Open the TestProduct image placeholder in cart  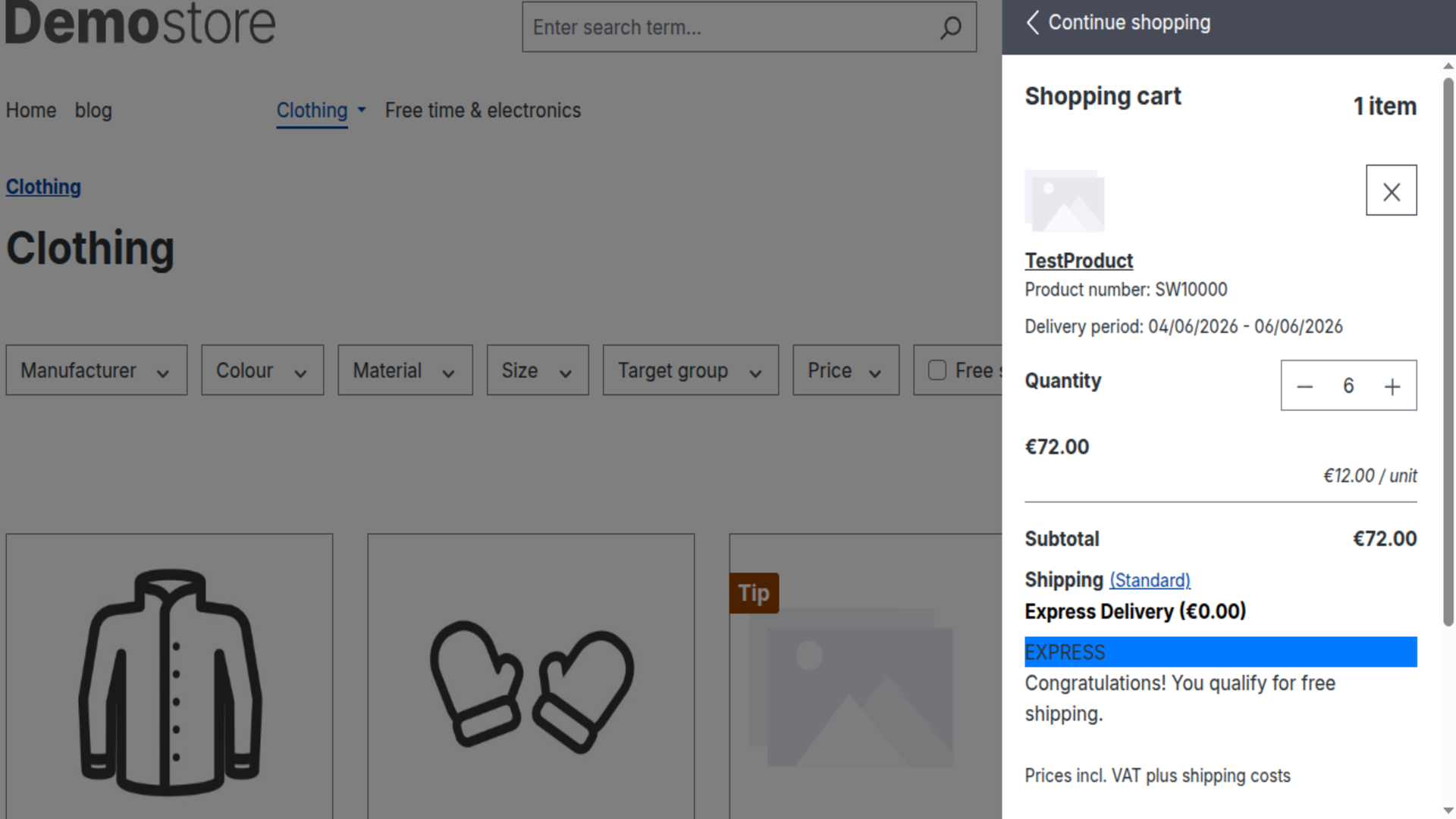[1065, 200]
